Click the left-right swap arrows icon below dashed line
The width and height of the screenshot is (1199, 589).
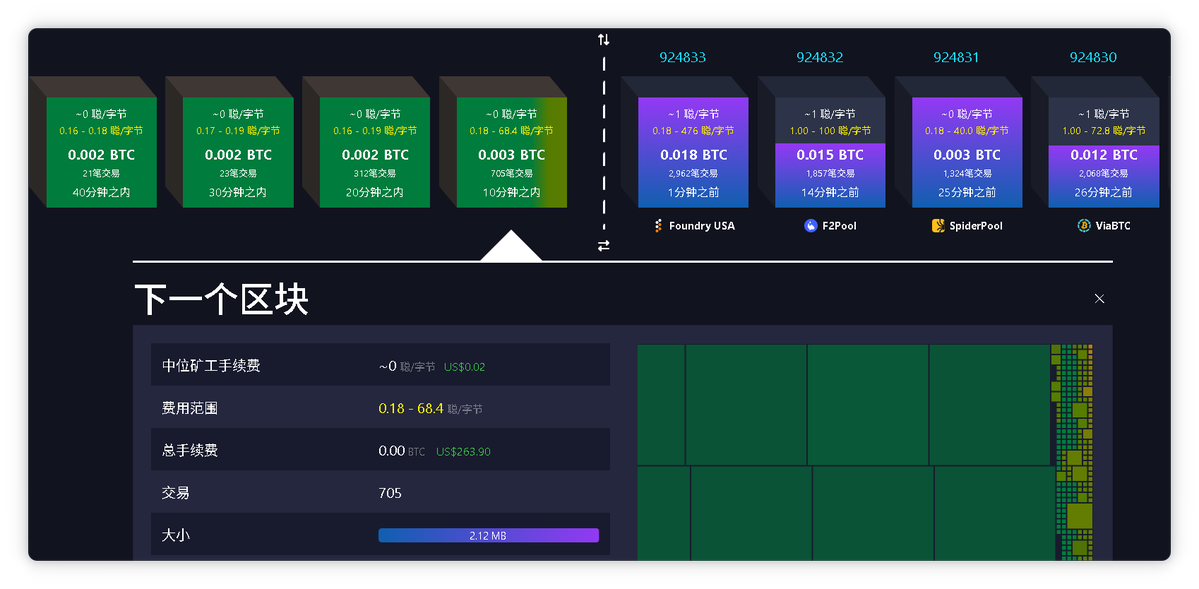pos(603,246)
